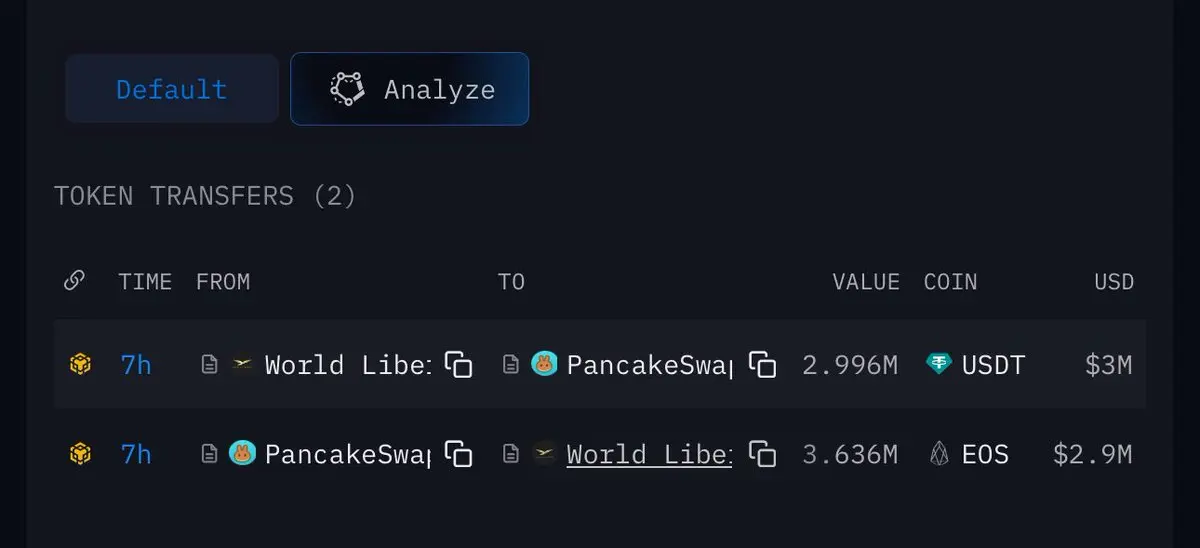The width and height of the screenshot is (1200, 548).
Task: Click the link icon in table header
Action: click(74, 281)
